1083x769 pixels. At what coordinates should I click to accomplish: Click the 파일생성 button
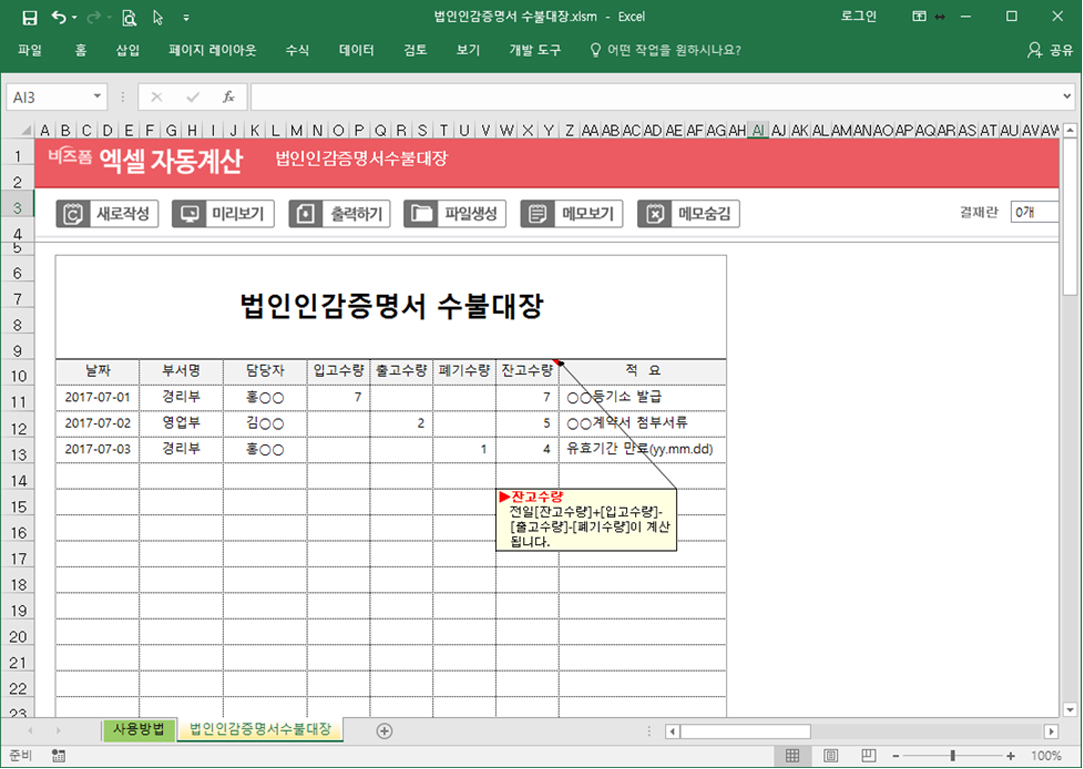pos(455,213)
